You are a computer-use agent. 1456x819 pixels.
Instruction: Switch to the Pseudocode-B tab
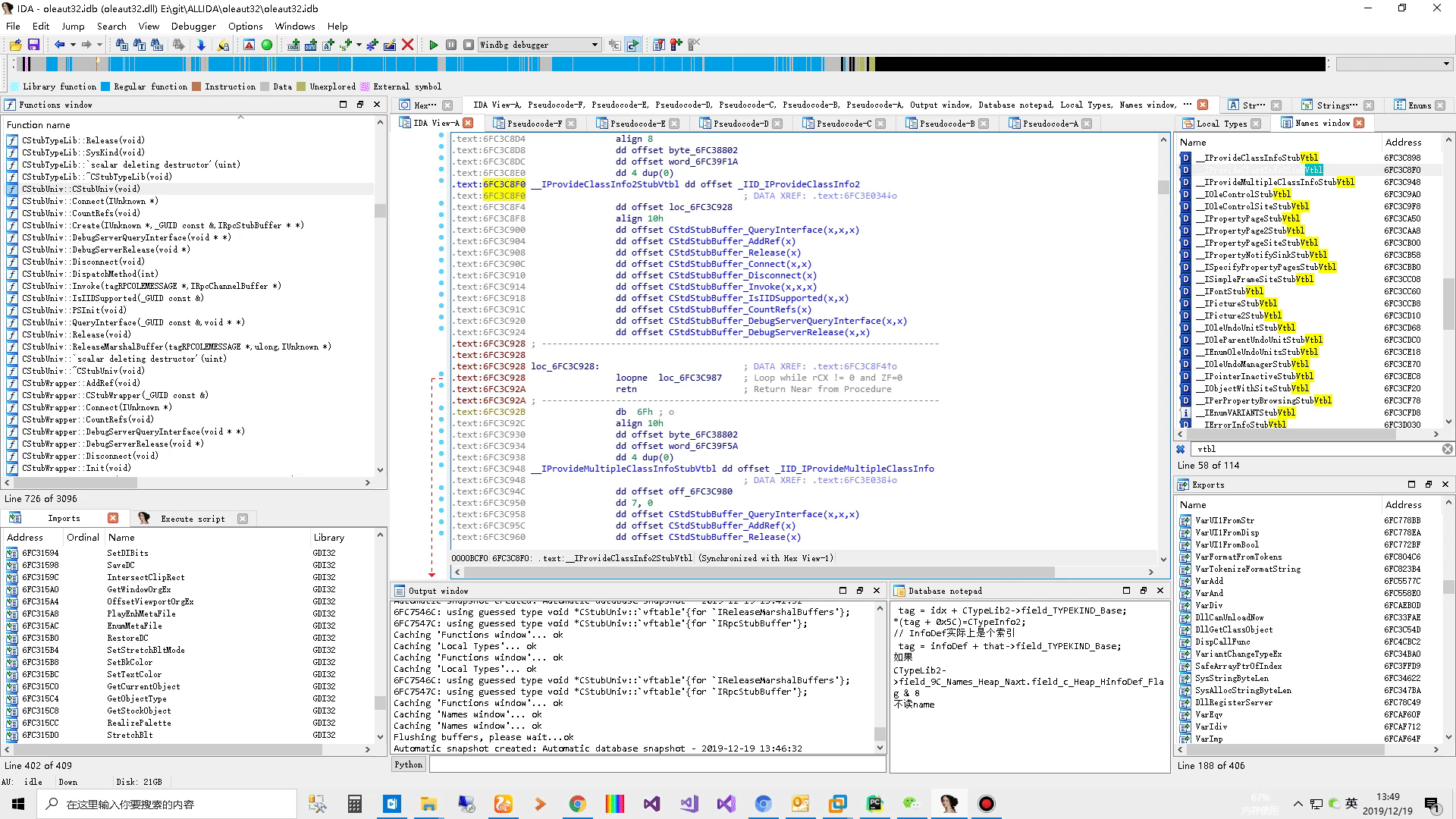pos(946,123)
